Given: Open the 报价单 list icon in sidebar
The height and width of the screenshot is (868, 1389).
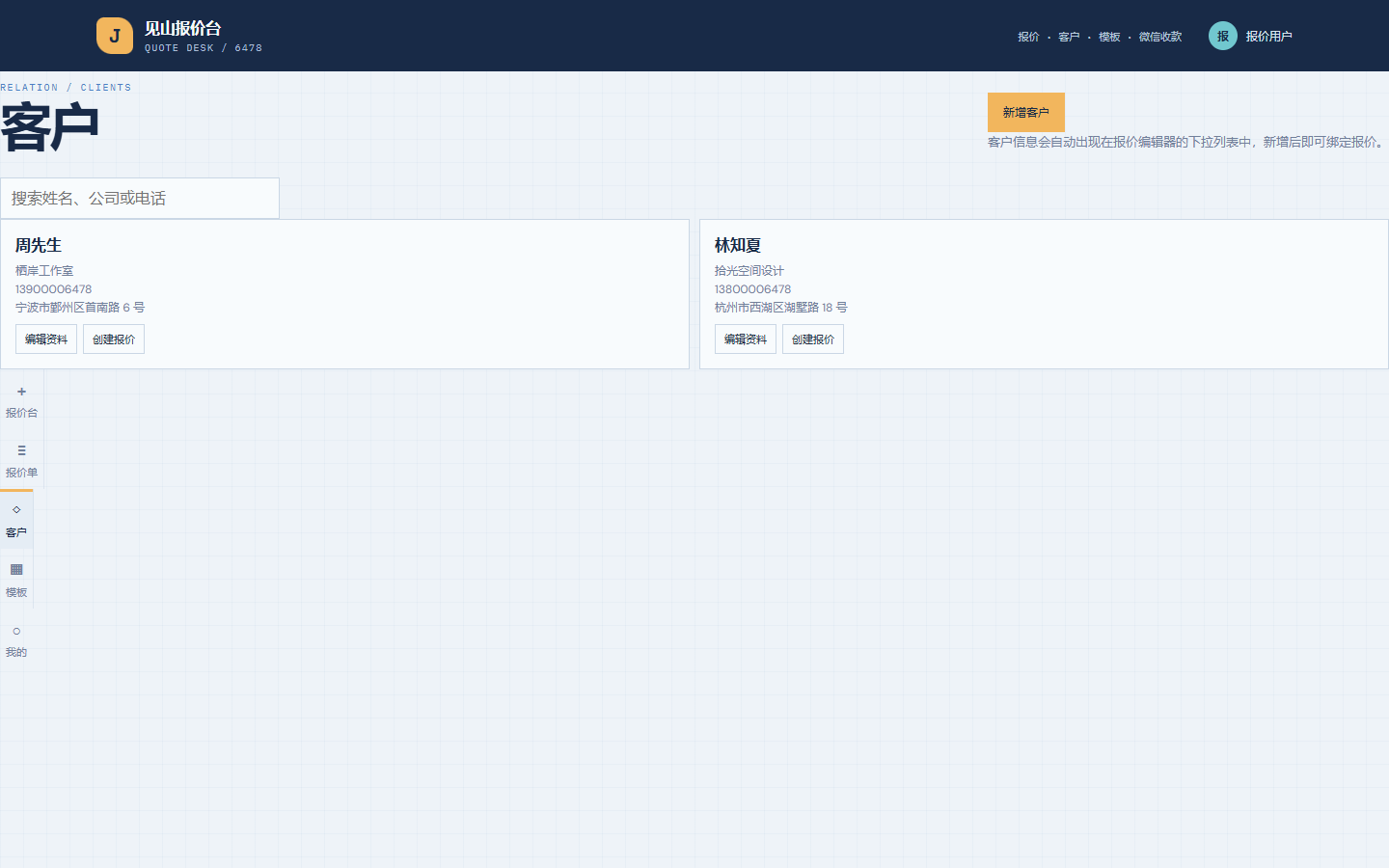Looking at the screenshot, I should (x=21, y=450).
